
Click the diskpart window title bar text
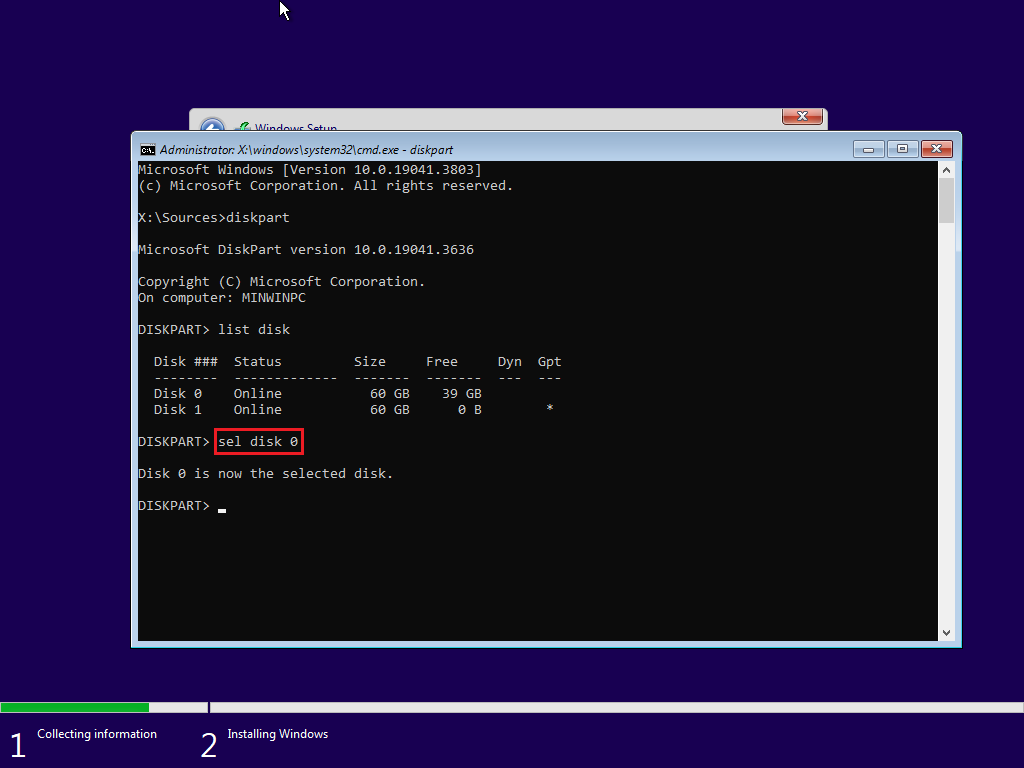pos(306,150)
